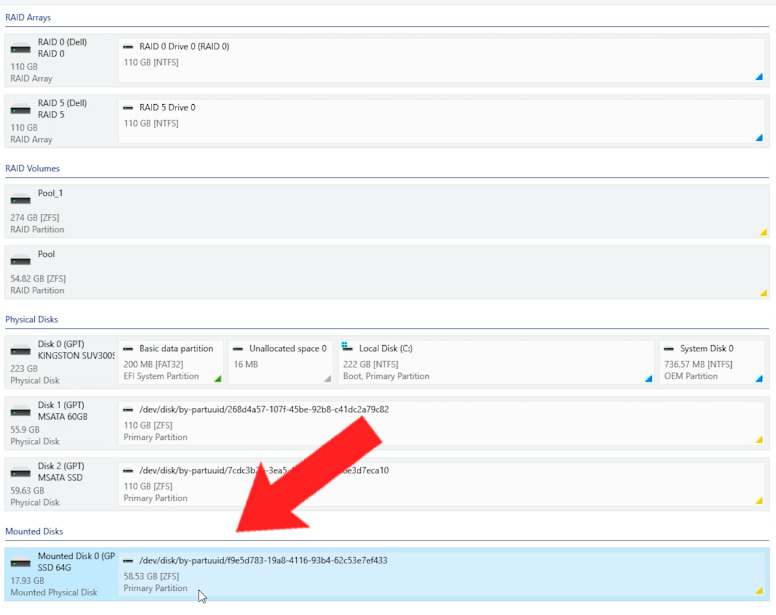Click the RAID Volumes section heading
Image resolution: width=776 pixels, height=615 pixels.
pos(32,168)
